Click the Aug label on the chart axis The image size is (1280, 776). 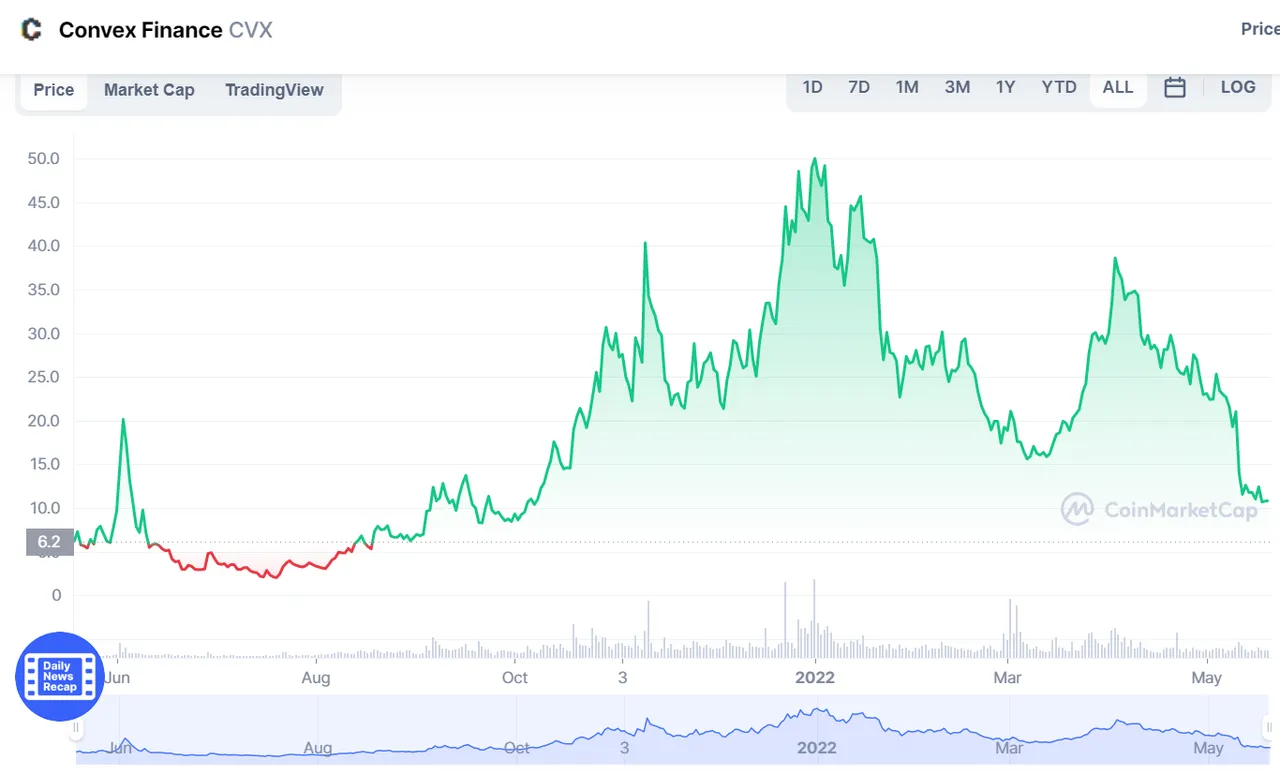click(316, 677)
